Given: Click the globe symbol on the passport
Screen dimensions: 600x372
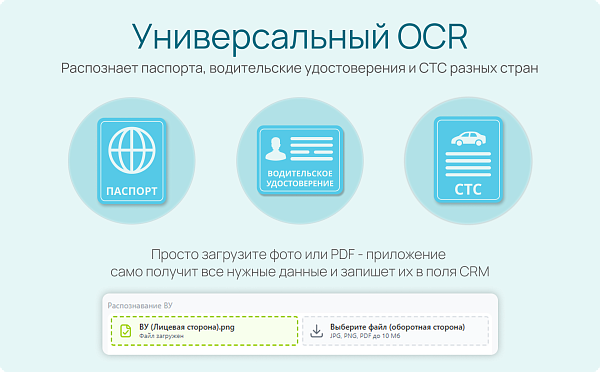Looking at the screenshot, I should 132,150.
